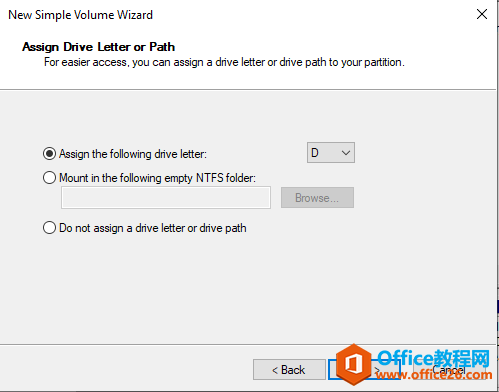Click the For easier access description text
This screenshot has width=499, height=392.
click(x=224, y=62)
